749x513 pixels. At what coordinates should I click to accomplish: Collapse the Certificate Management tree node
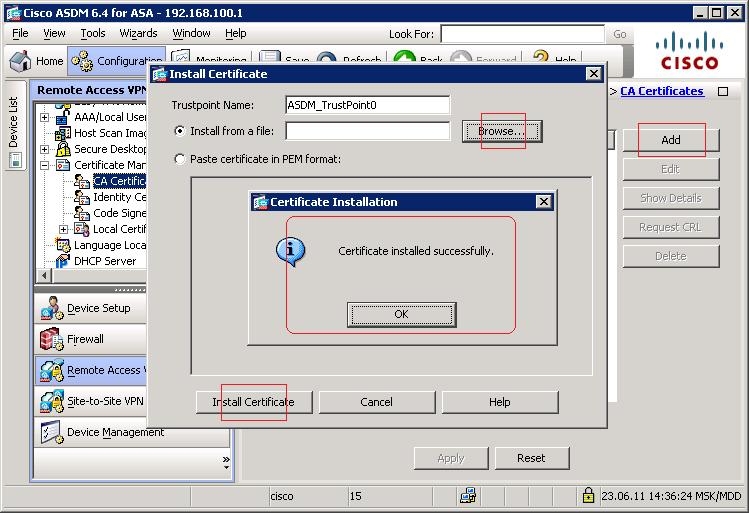44,166
